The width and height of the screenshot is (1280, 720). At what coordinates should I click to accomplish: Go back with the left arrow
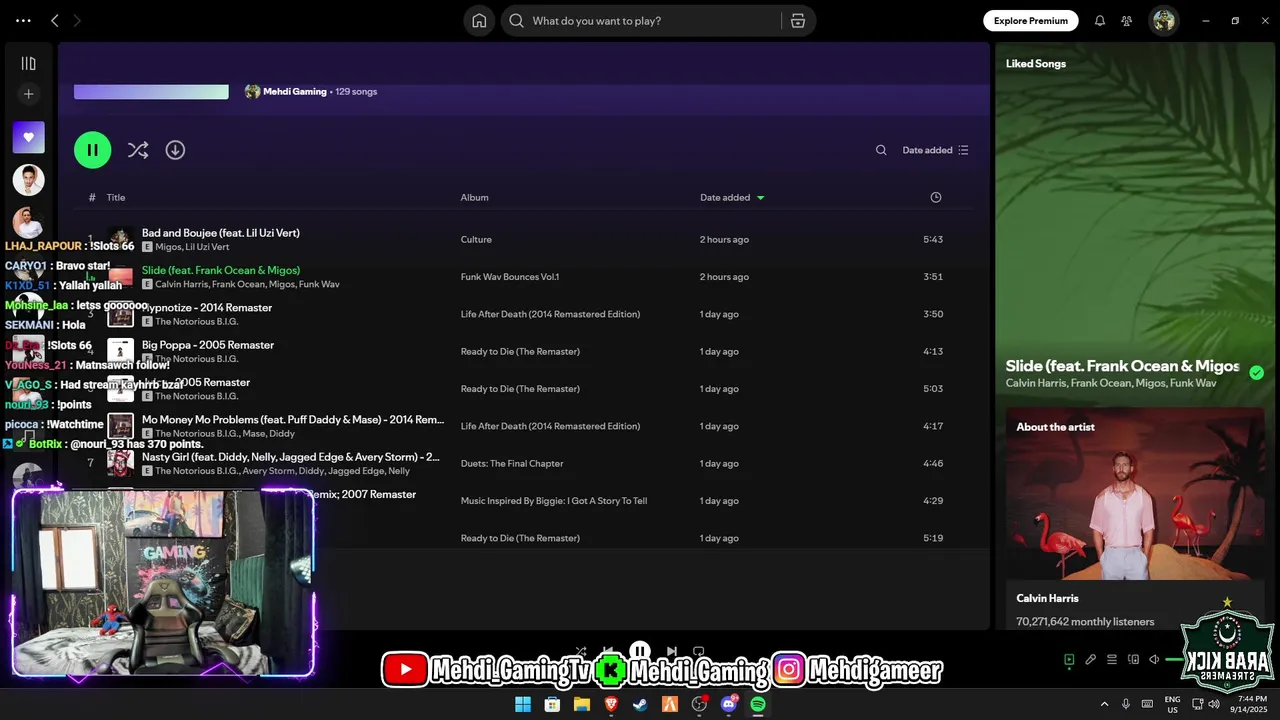[55, 20]
